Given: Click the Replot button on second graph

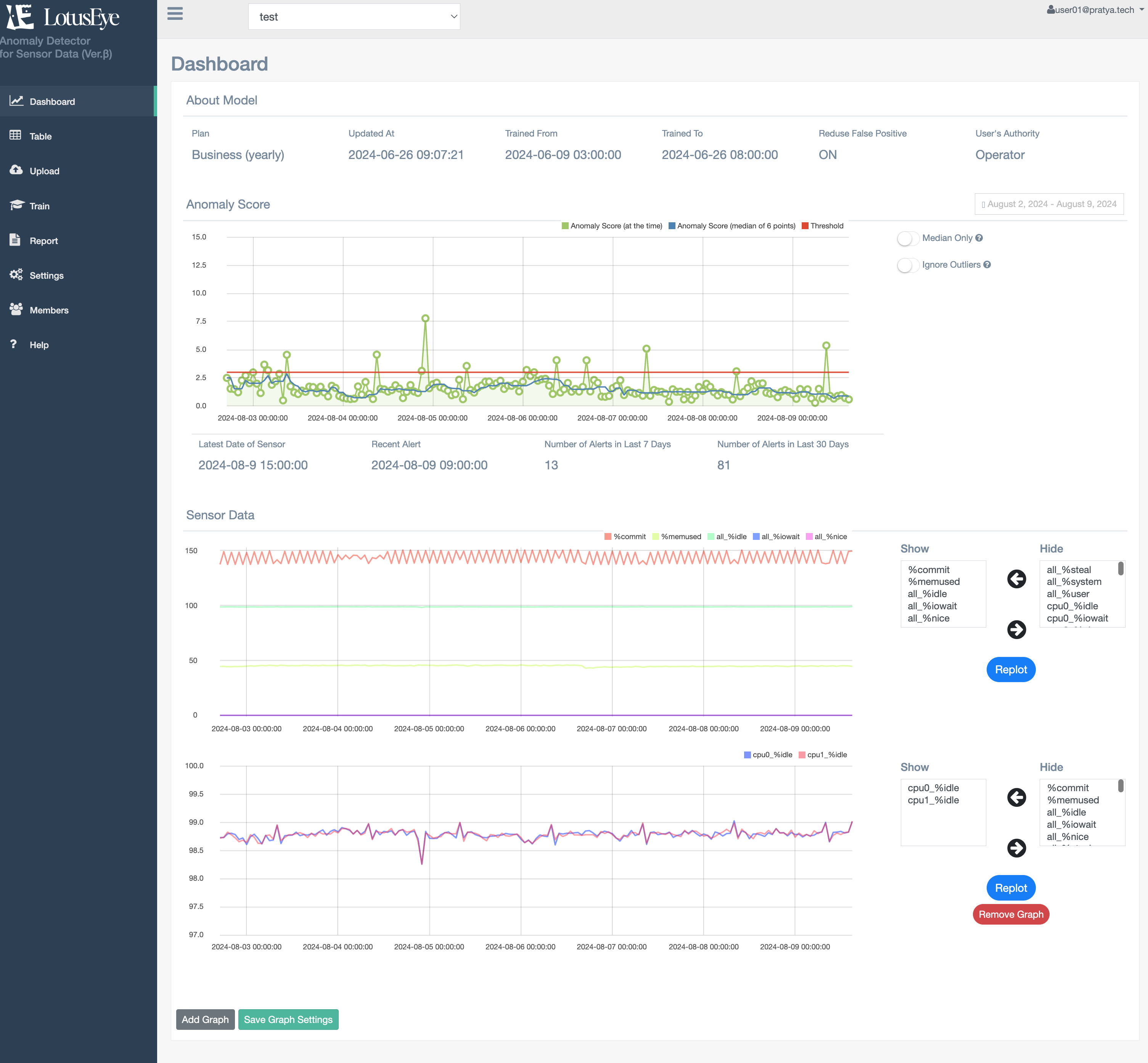Looking at the screenshot, I should (x=1011, y=887).
